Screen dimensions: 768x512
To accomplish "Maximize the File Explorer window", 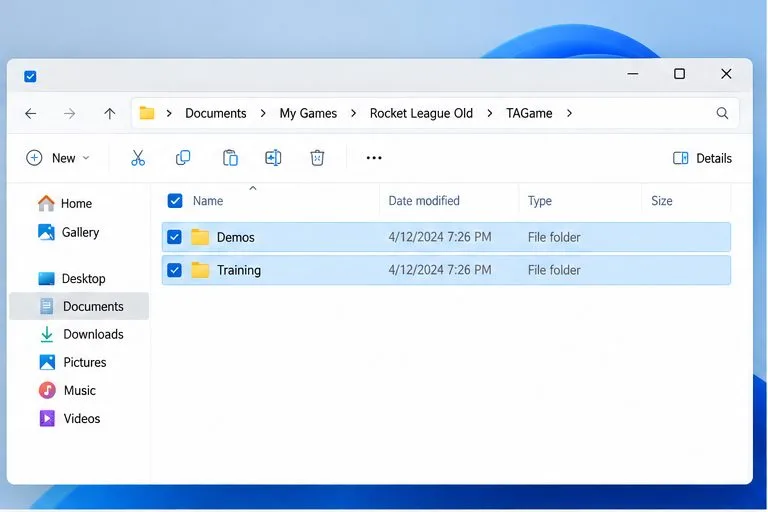I will (x=679, y=74).
